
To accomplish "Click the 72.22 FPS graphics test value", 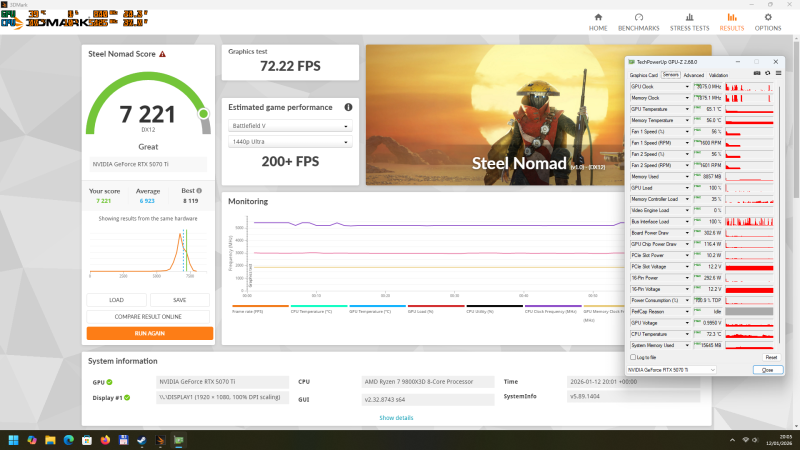I will (290, 66).
